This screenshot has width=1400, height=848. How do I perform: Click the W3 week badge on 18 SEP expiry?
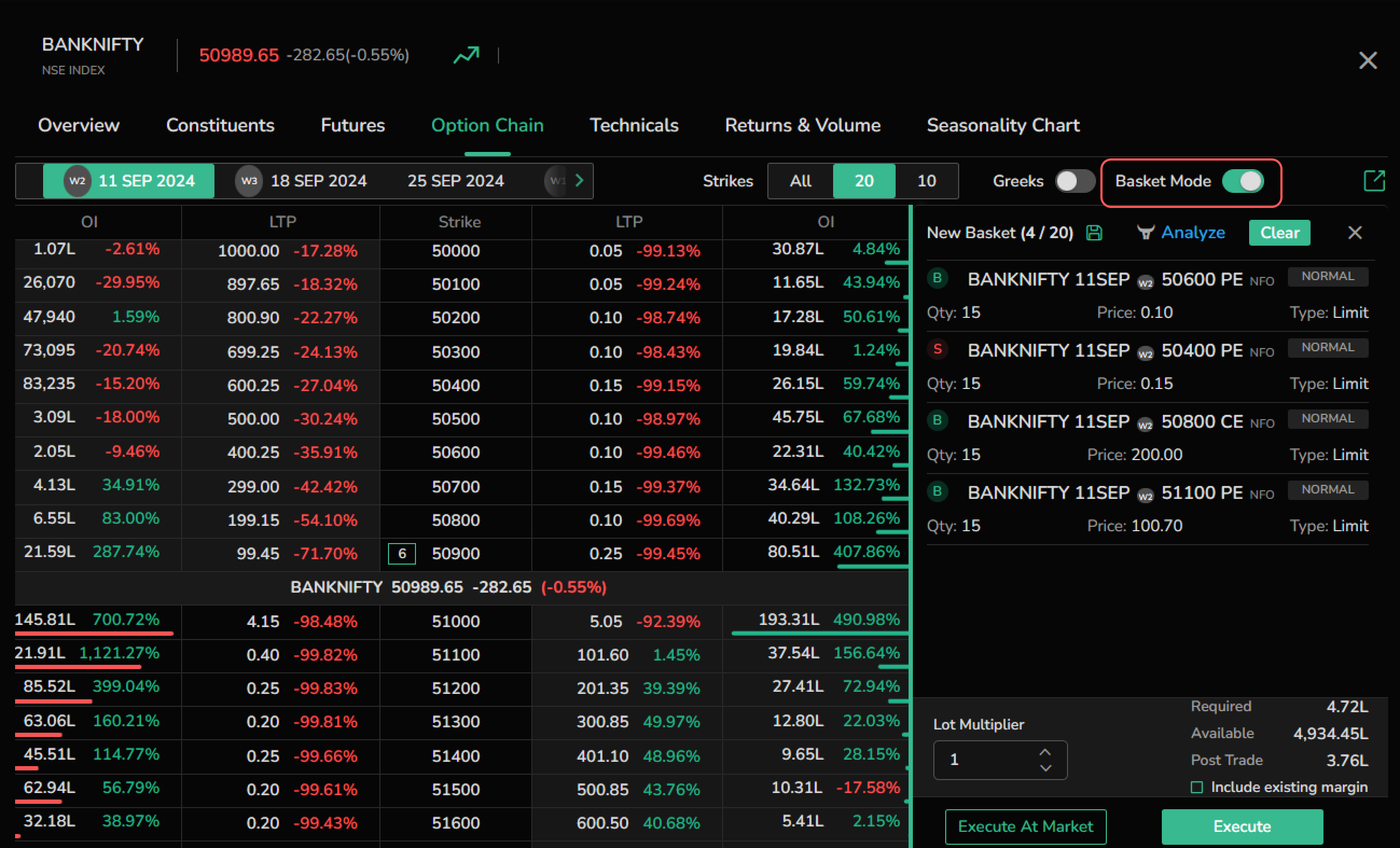[x=249, y=180]
